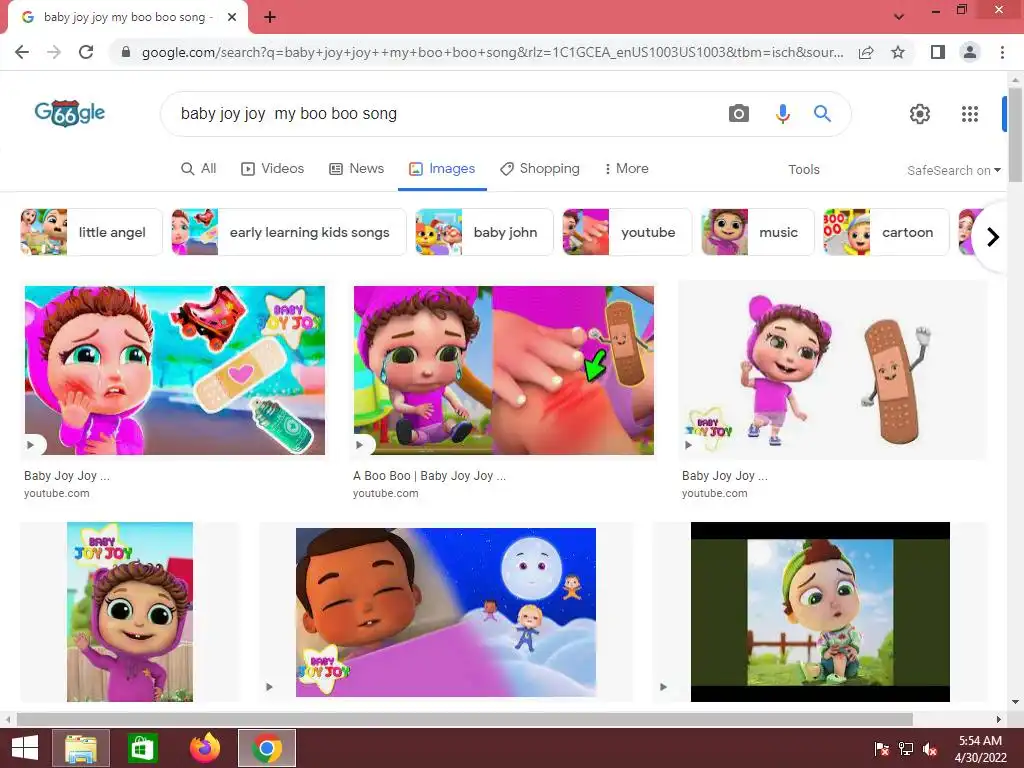The height and width of the screenshot is (768, 1024).
Task: Switch to the All results tab
Action: (x=199, y=168)
